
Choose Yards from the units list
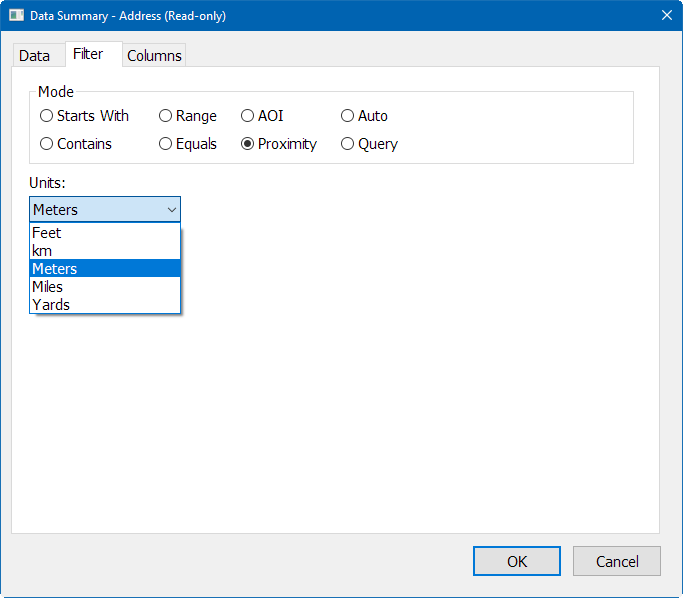pyautogui.click(x=51, y=305)
